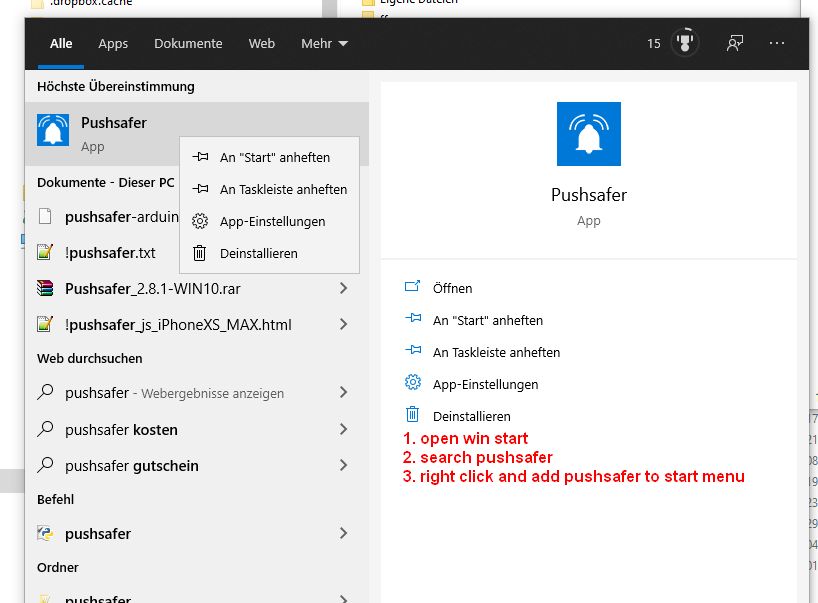
Task: Expand arrow for pushsafer Webergebnisse anzeigen
Action: 343,392
